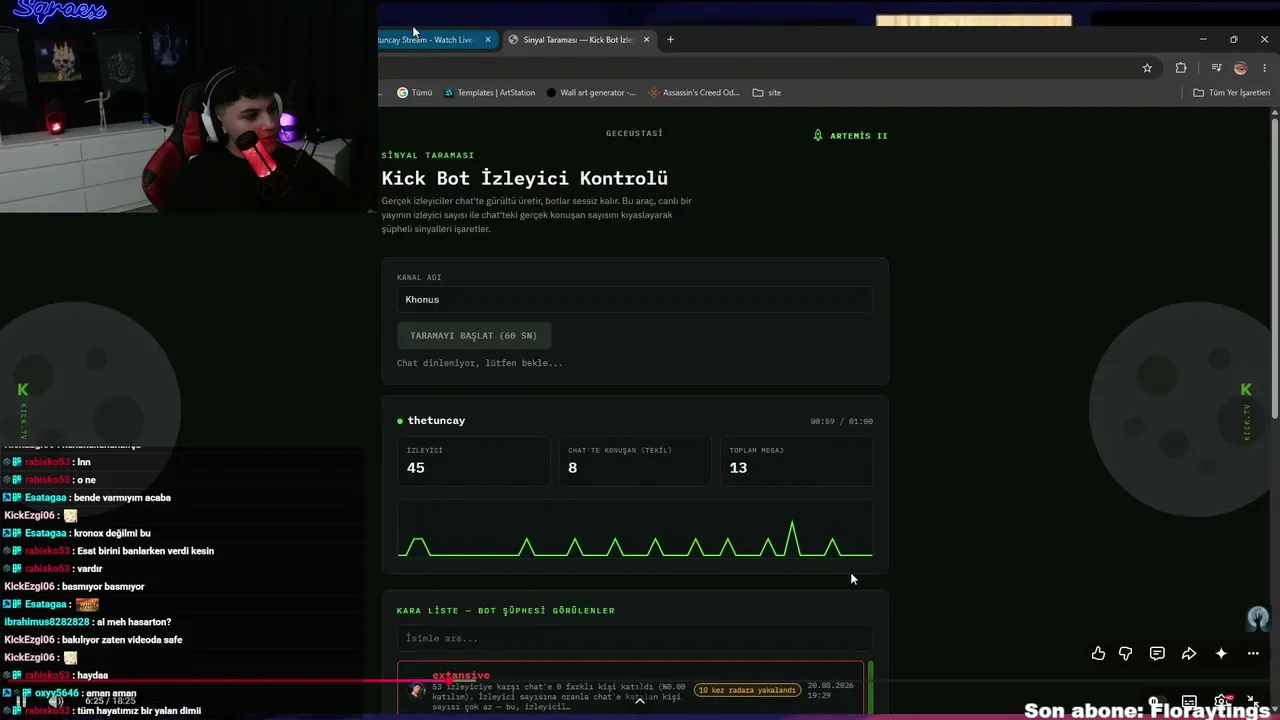Click the blacklist entry date 20.08.2026
Screen dimensions: 1280x720
(829, 685)
